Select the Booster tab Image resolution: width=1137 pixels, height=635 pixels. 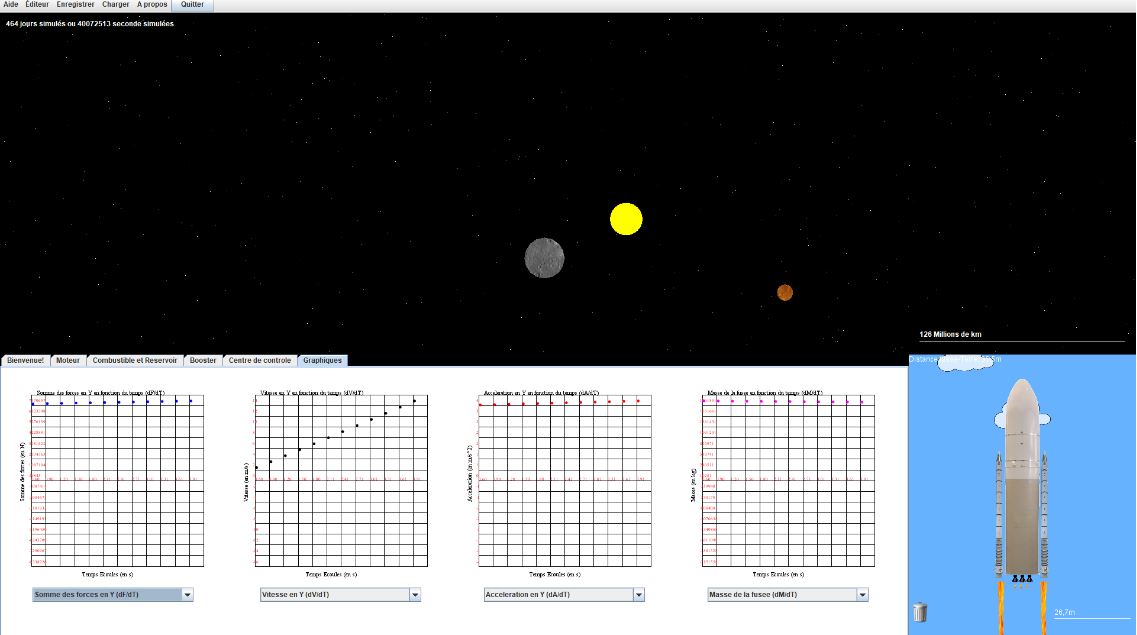click(x=203, y=360)
